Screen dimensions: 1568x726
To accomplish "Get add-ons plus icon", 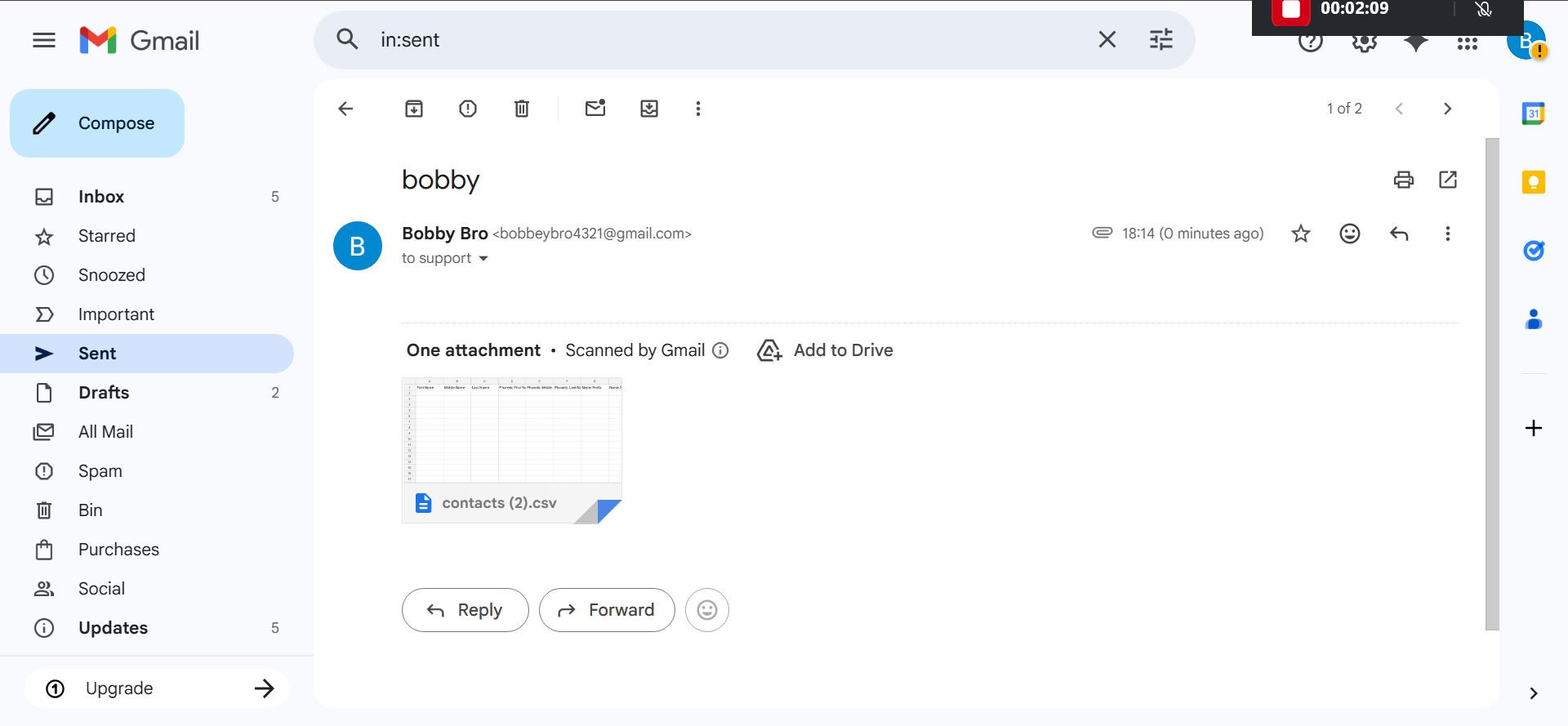I will 1534,428.
